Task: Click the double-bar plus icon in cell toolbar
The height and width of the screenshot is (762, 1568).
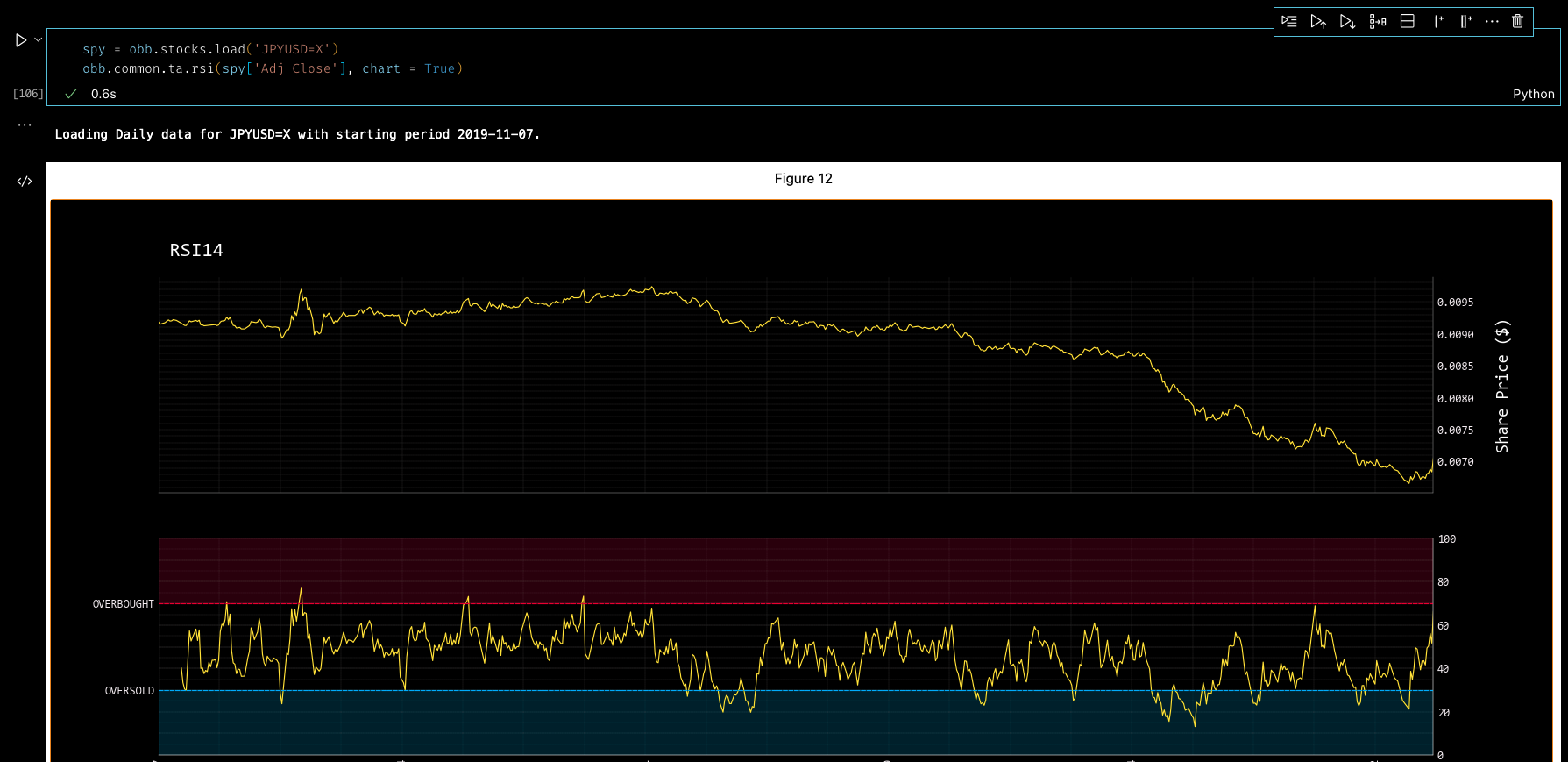Action: (x=1466, y=21)
